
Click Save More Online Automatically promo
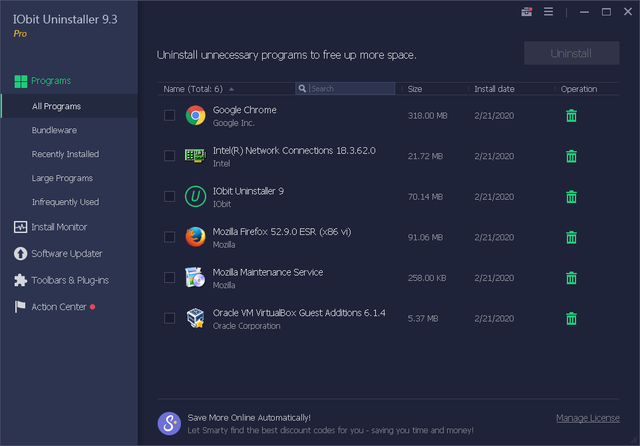coord(249,418)
